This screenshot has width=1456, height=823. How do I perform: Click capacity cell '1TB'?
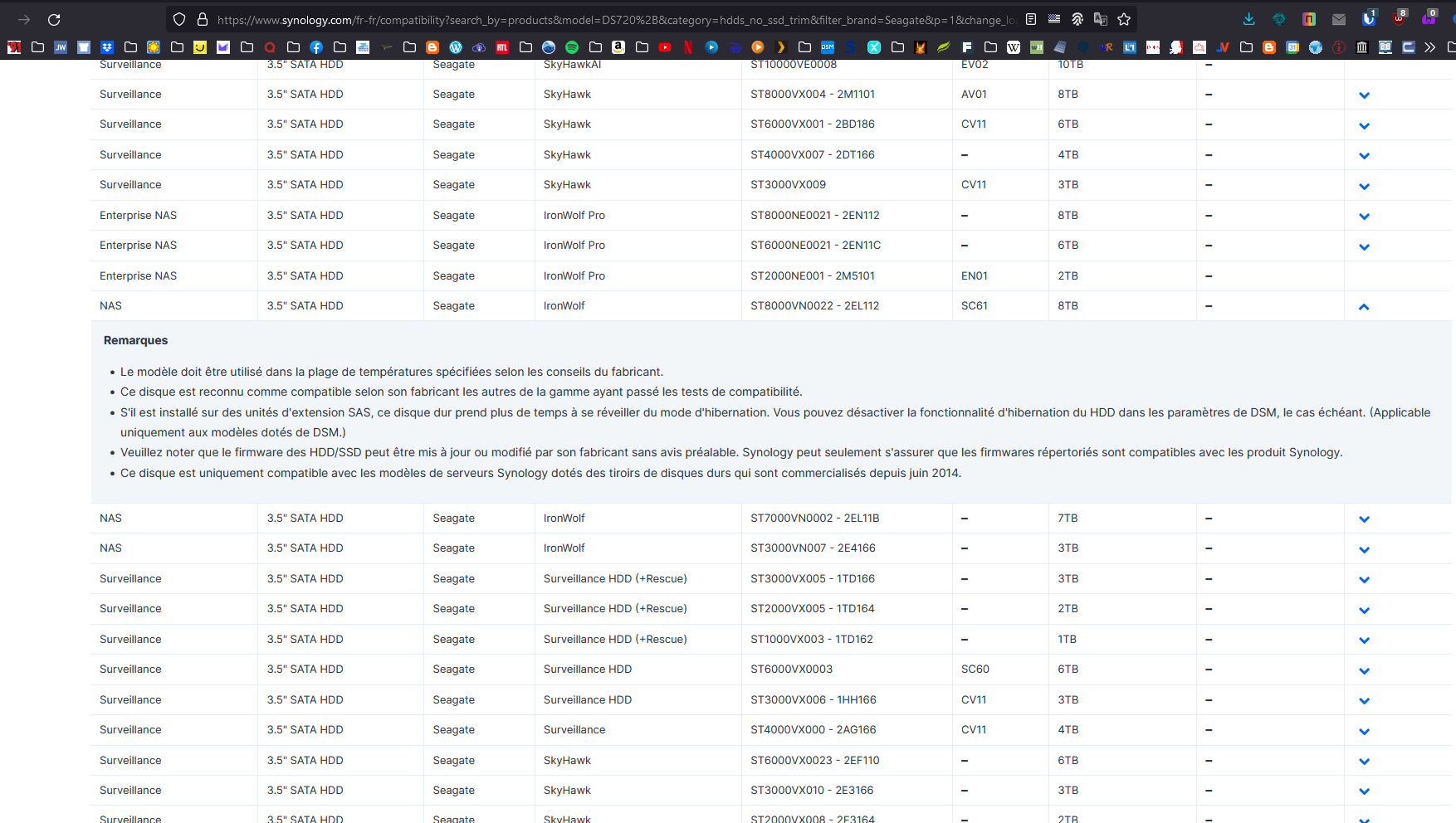click(x=1067, y=639)
